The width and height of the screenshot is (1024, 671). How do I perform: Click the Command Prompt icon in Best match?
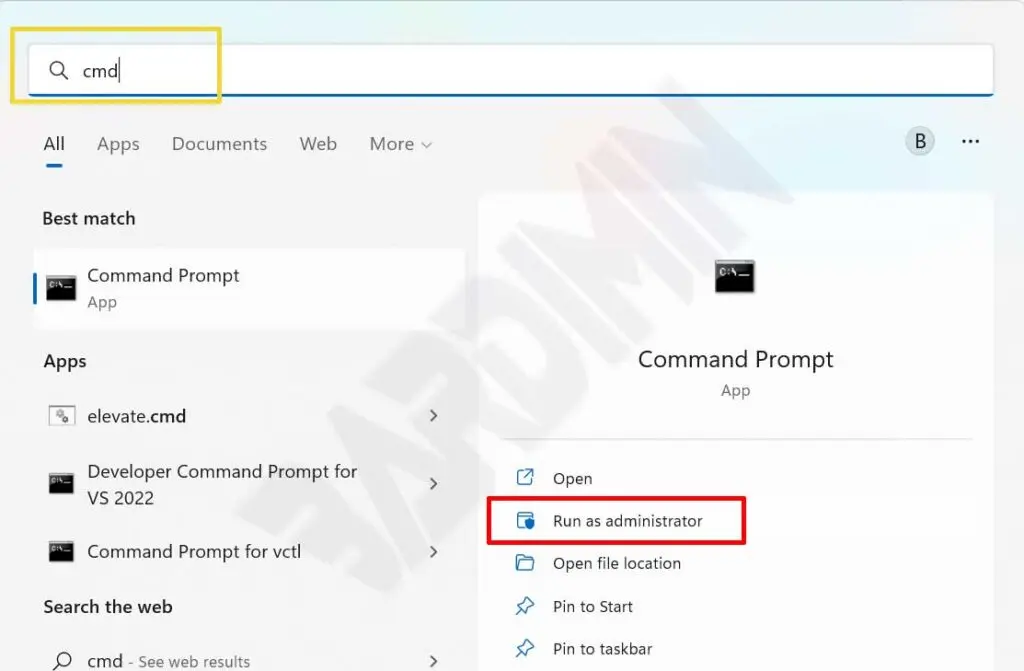(x=61, y=288)
